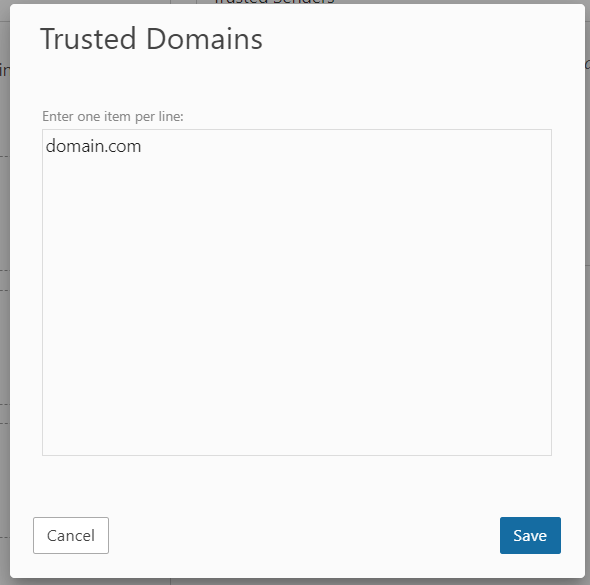
Task: Save the trusted domains list
Action: coord(530,535)
